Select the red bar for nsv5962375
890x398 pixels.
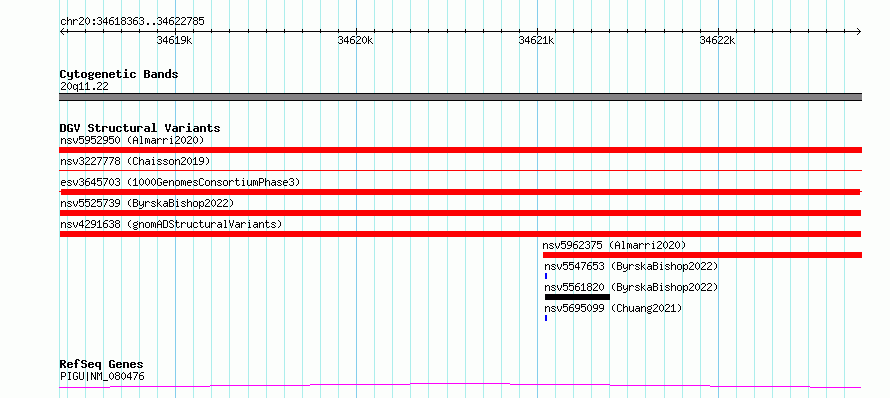tap(702, 255)
